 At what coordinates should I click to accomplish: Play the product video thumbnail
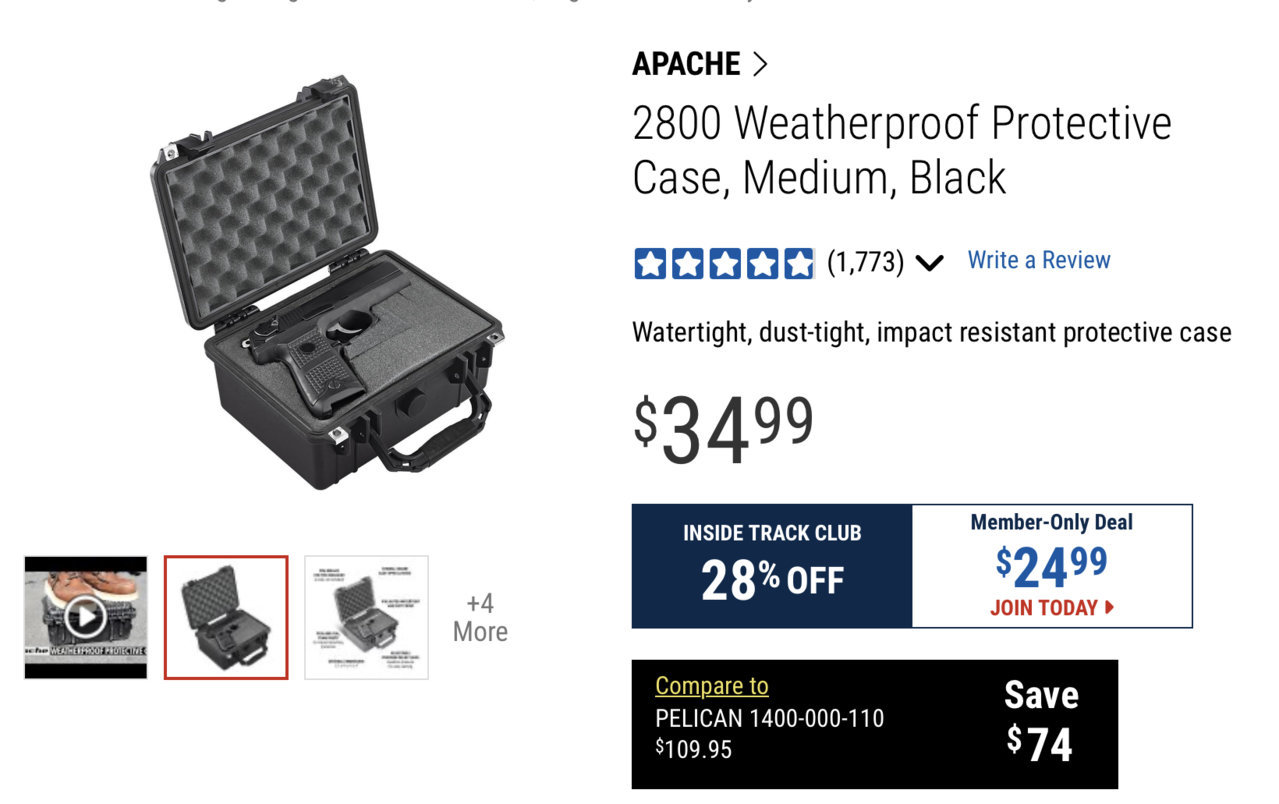pos(86,618)
